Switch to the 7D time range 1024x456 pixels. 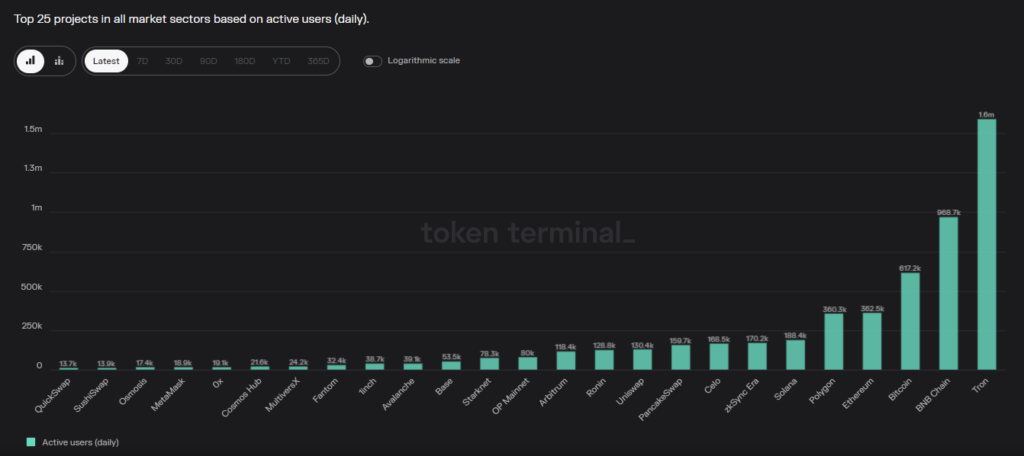click(x=142, y=61)
